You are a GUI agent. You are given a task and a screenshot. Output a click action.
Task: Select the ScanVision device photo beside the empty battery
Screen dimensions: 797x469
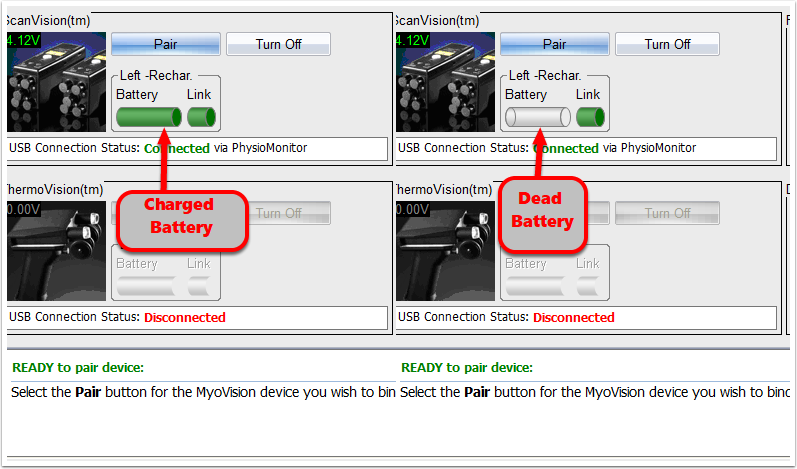pyautogui.click(x=445, y=82)
